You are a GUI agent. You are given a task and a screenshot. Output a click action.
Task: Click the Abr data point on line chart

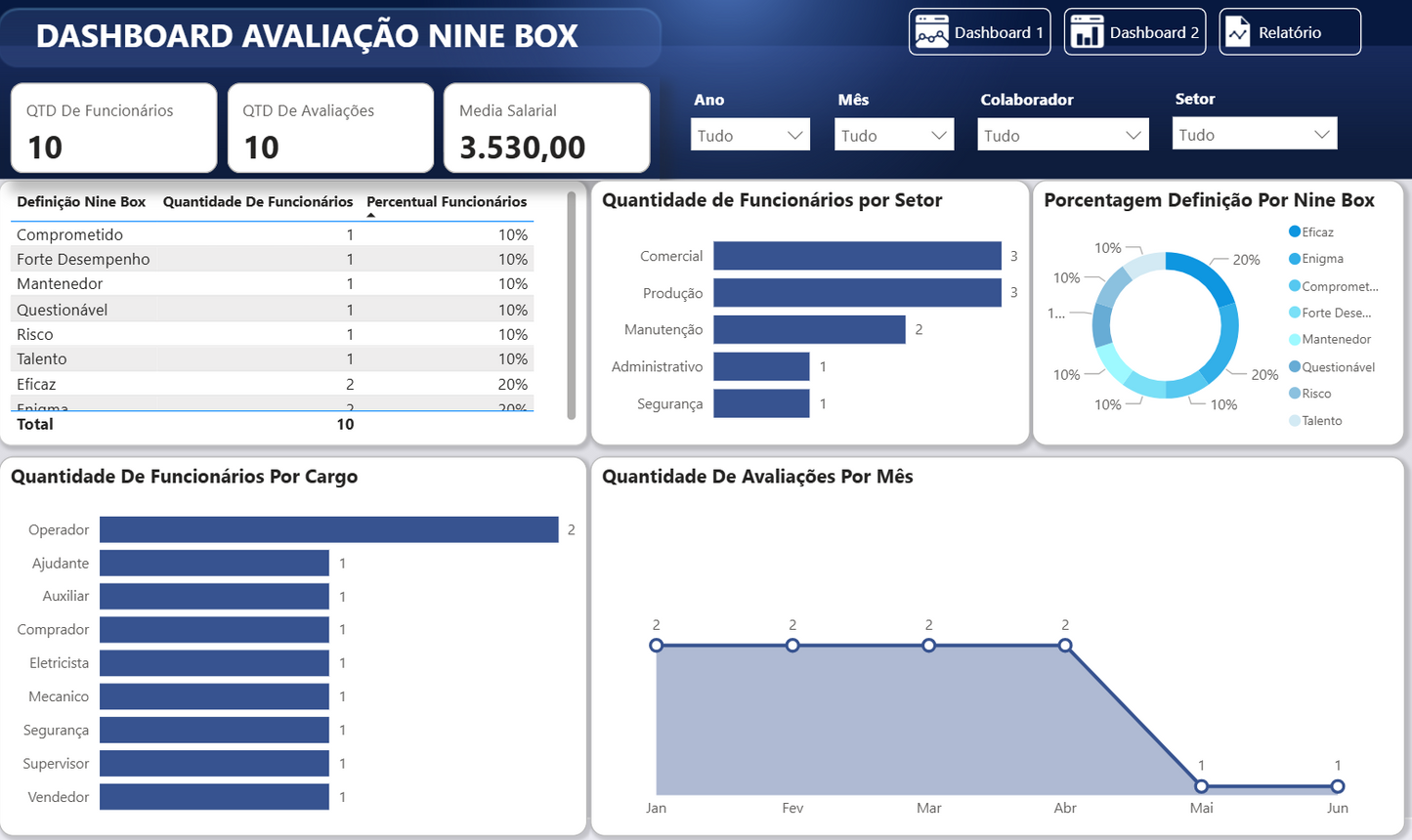tap(1064, 645)
